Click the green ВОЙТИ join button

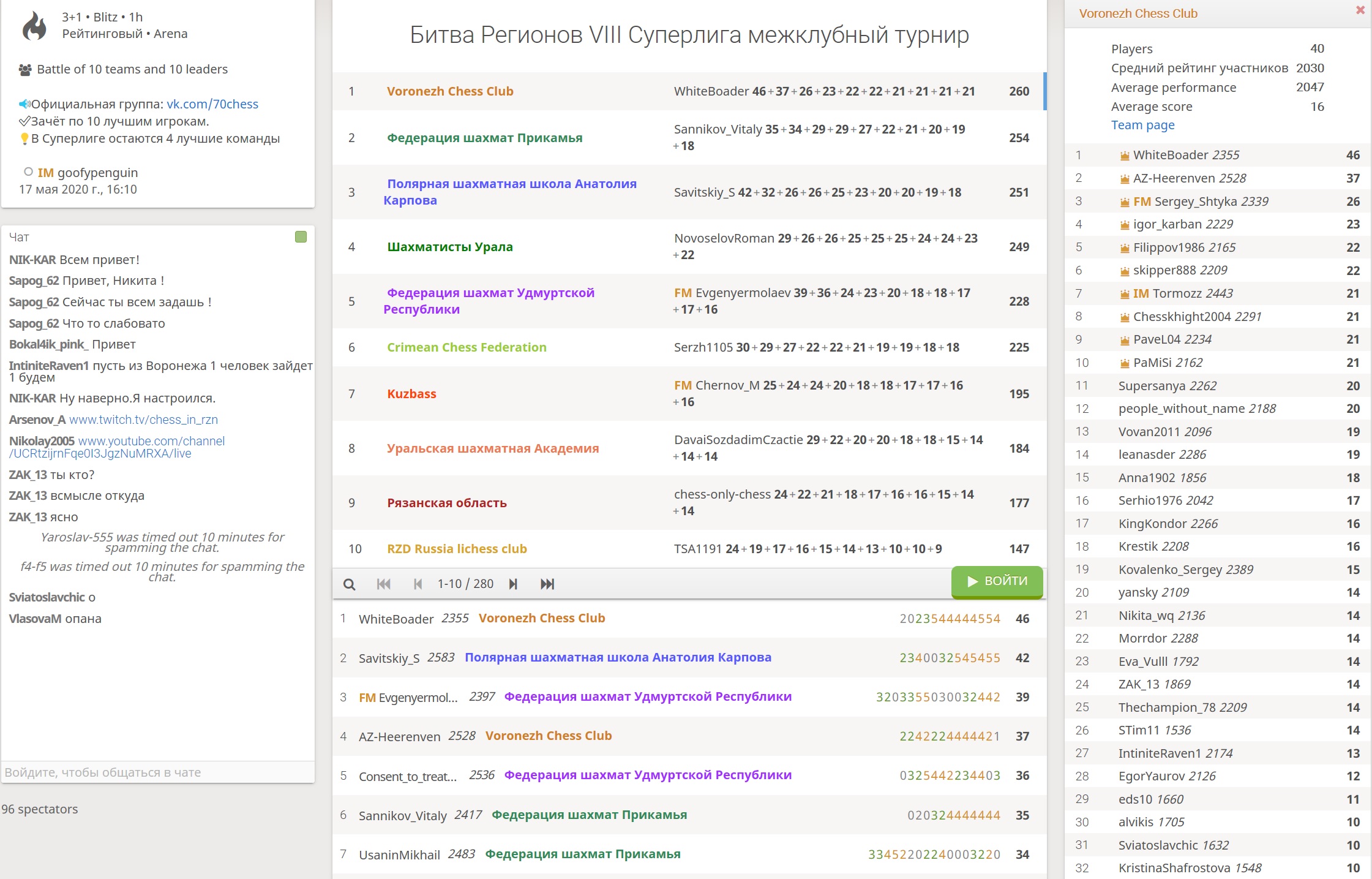pos(997,581)
